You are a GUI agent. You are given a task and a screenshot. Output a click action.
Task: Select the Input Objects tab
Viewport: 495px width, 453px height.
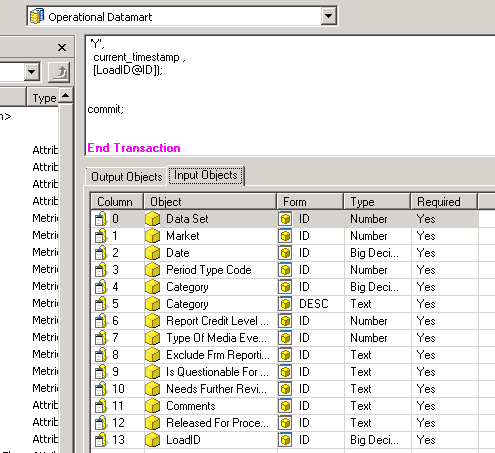coord(206,175)
